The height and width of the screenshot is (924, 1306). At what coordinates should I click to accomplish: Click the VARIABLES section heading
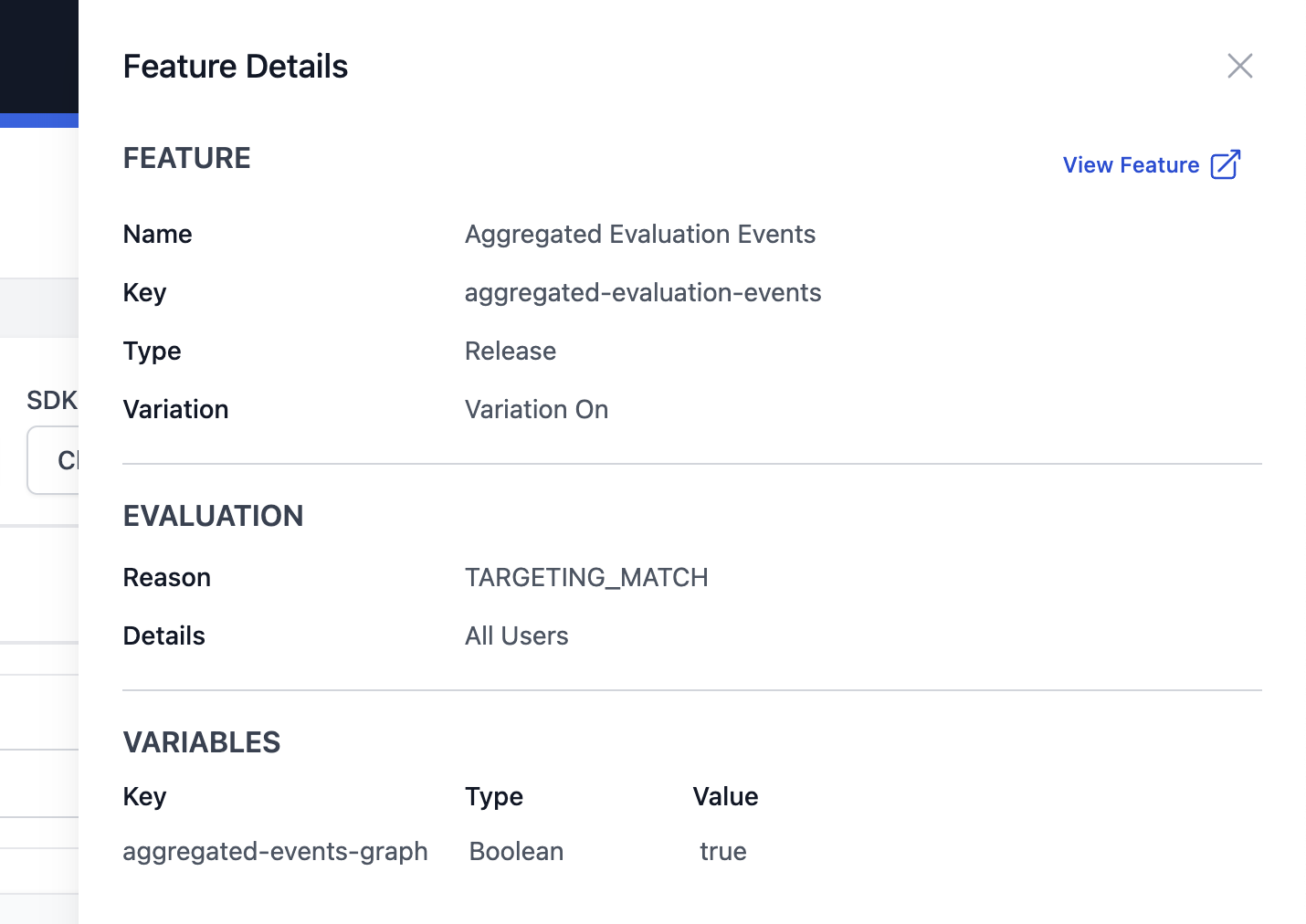click(x=201, y=742)
